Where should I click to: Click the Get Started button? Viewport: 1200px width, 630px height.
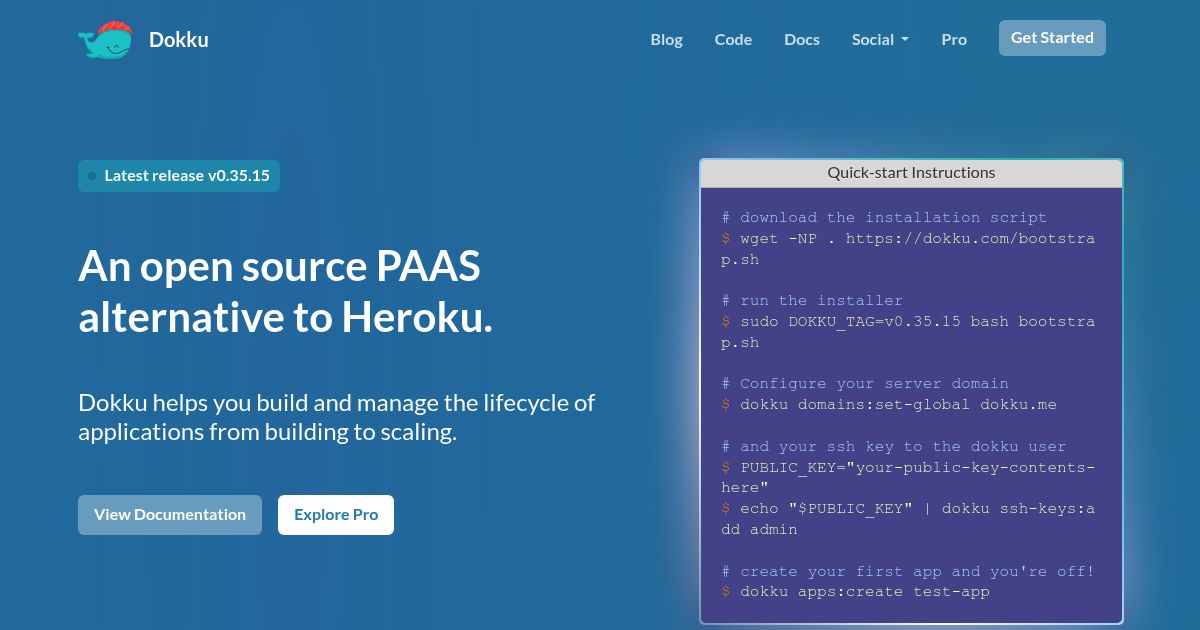1052,37
